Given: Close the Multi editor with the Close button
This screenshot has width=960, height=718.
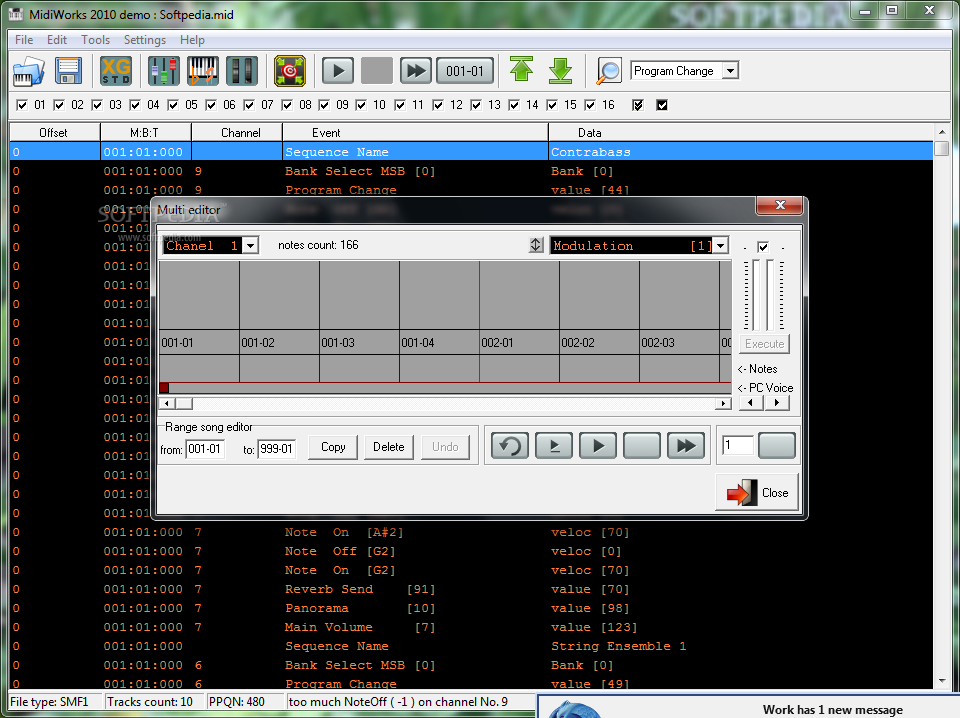Looking at the screenshot, I should pyautogui.click(x=757, y=492).
